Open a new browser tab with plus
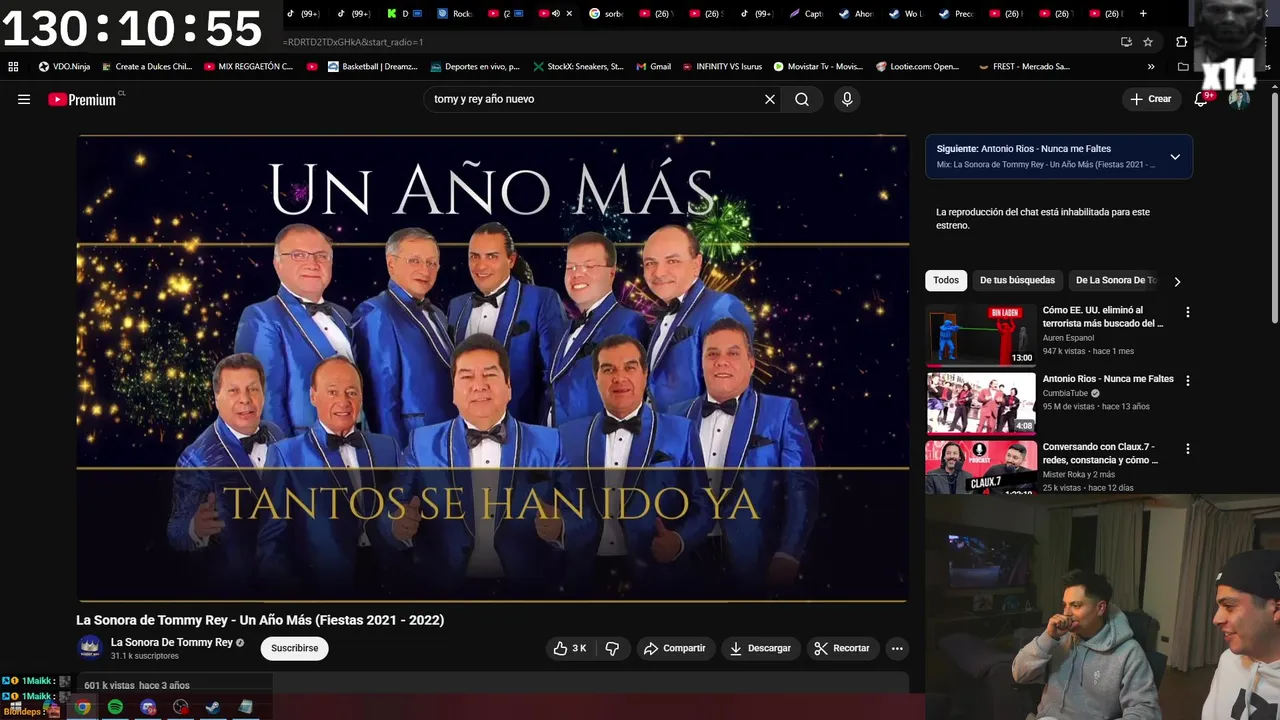Viewport: 1280px width, 720px height. point(1143,14)
